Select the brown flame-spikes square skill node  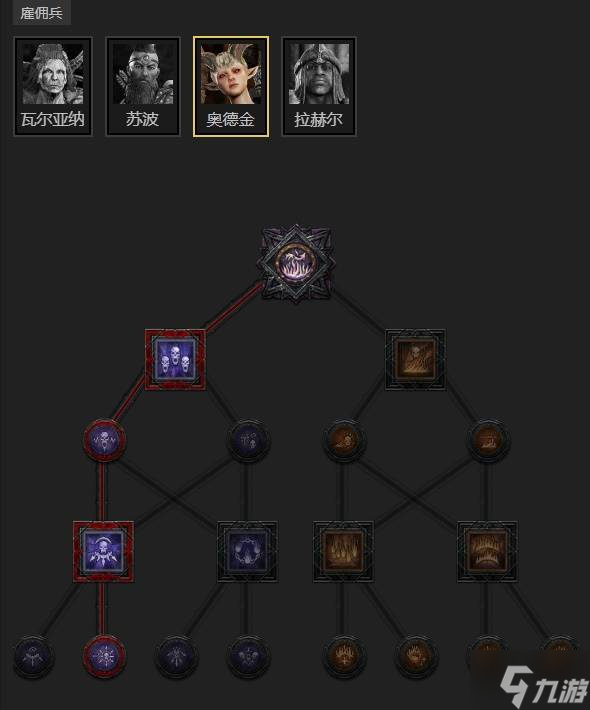[344, 552]
